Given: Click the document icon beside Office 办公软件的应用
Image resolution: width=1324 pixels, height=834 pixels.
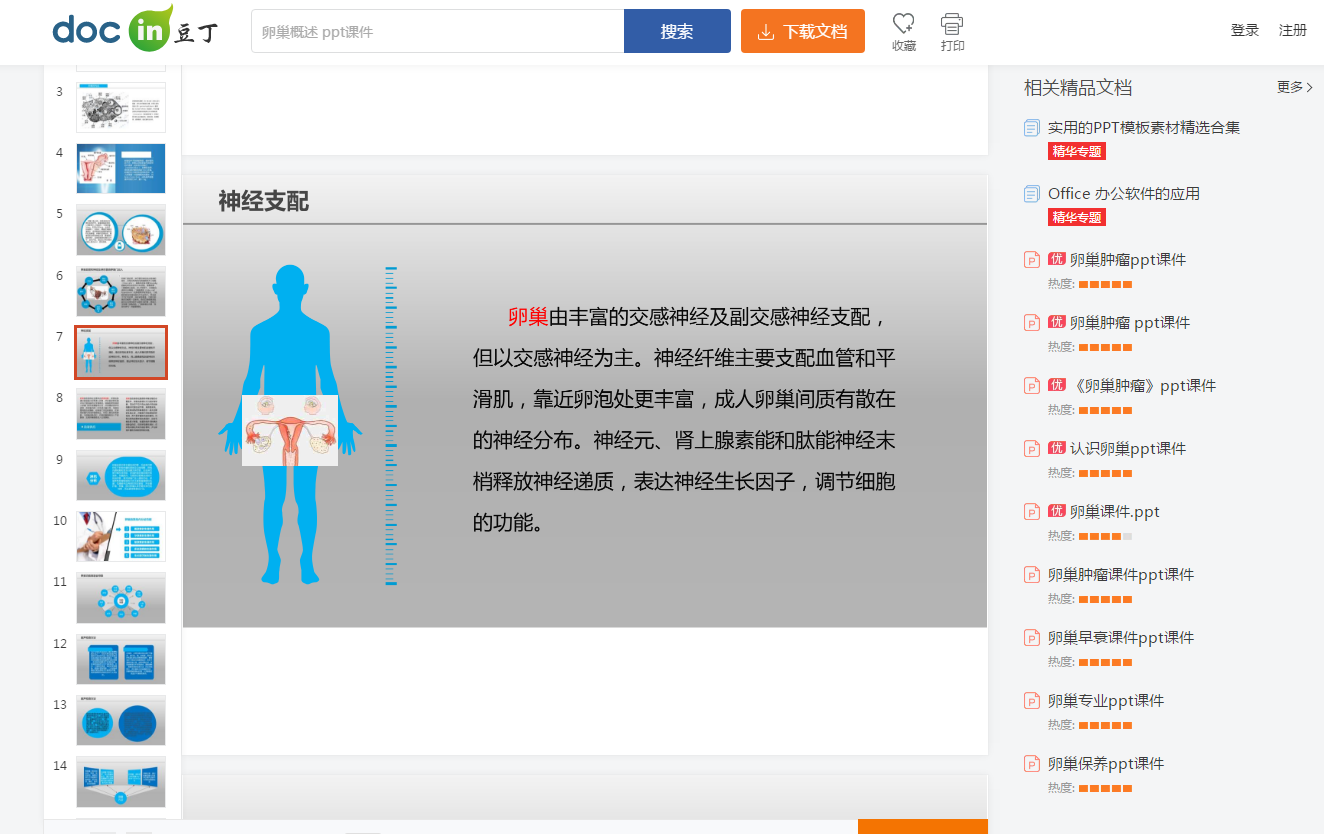Looking at the screenshot, I should pyautogui.click(x=1032, y=194).
